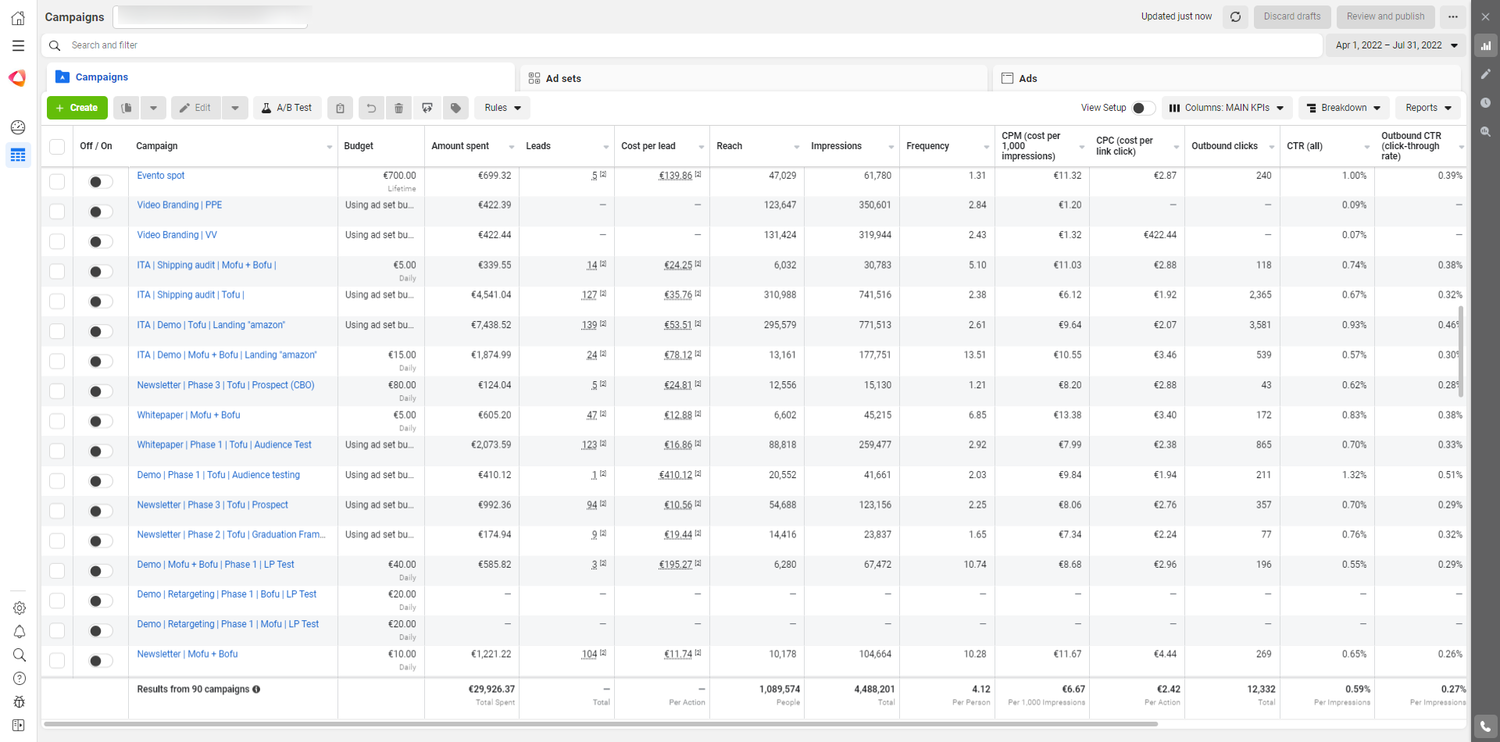The width and height of the screenshot is (1500, 742).
Task: Click the export/import icon after trash
Action: click(x=427, y=108)
